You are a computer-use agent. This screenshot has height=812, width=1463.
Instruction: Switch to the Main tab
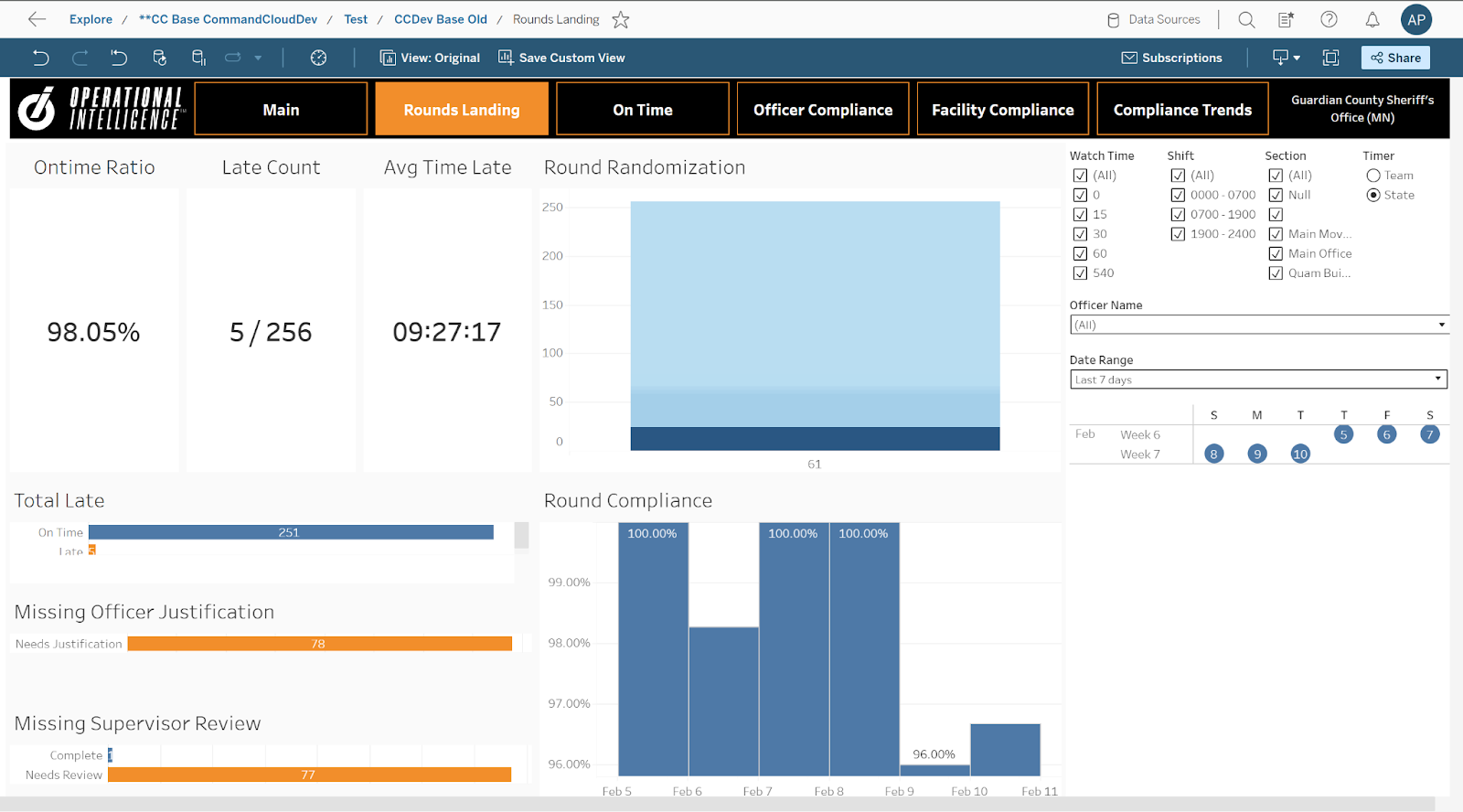[x=281, y=109]
